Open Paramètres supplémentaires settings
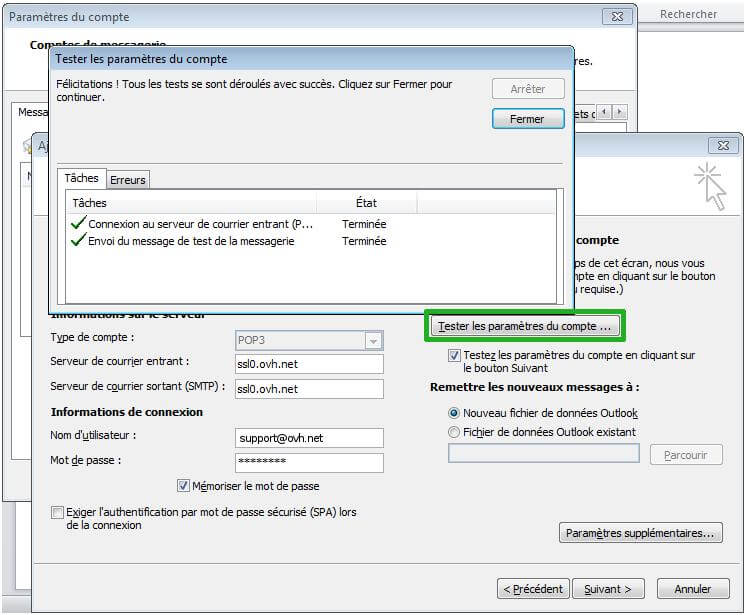The height and width of the screenshot is (615, 745). click(x=640, y=533)
